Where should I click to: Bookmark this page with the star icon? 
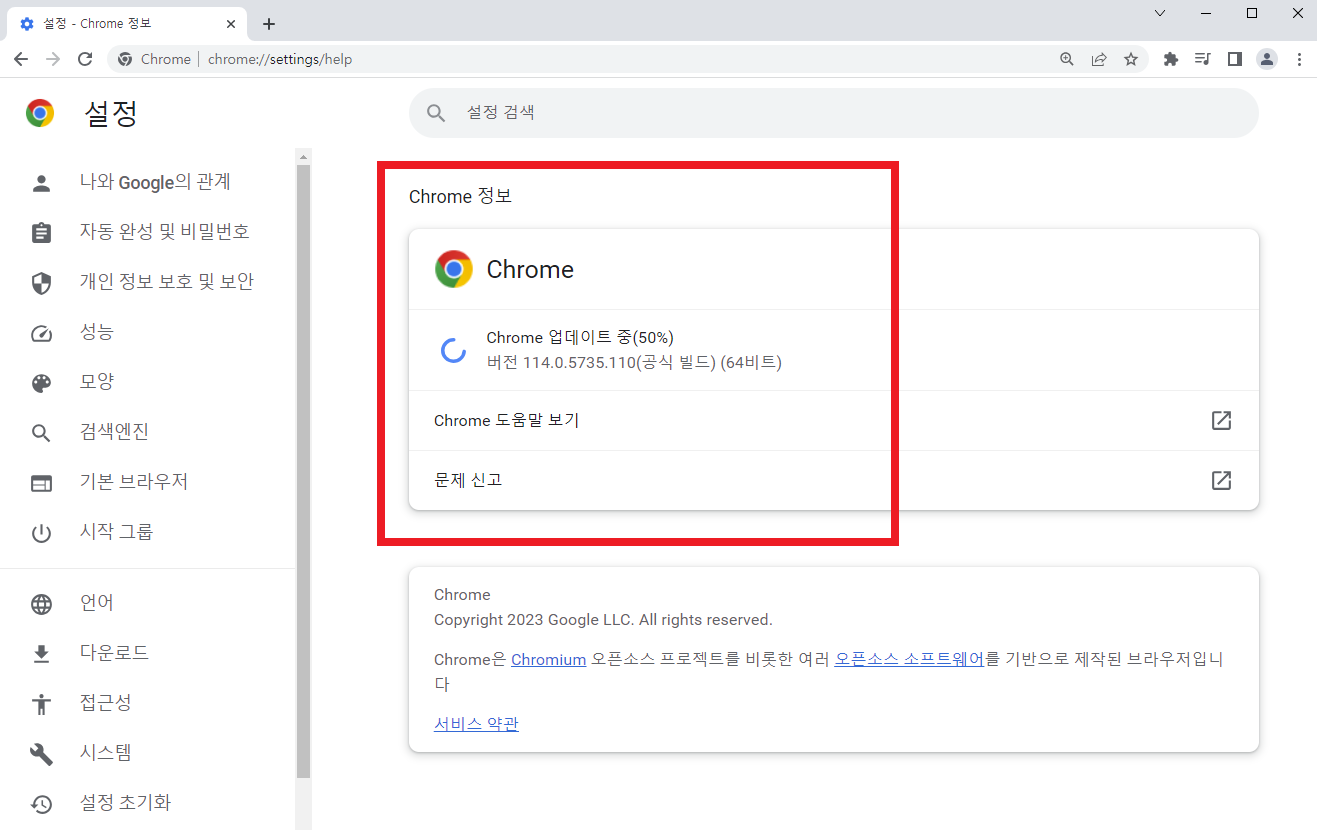[x=1131, y=59]
